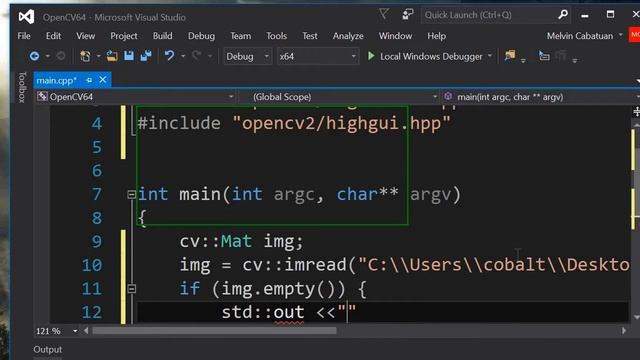The width and height of the screenshot is (640, 360).
Task: Save main.cpp with the Save icon
Action: (x=129, y=56)
